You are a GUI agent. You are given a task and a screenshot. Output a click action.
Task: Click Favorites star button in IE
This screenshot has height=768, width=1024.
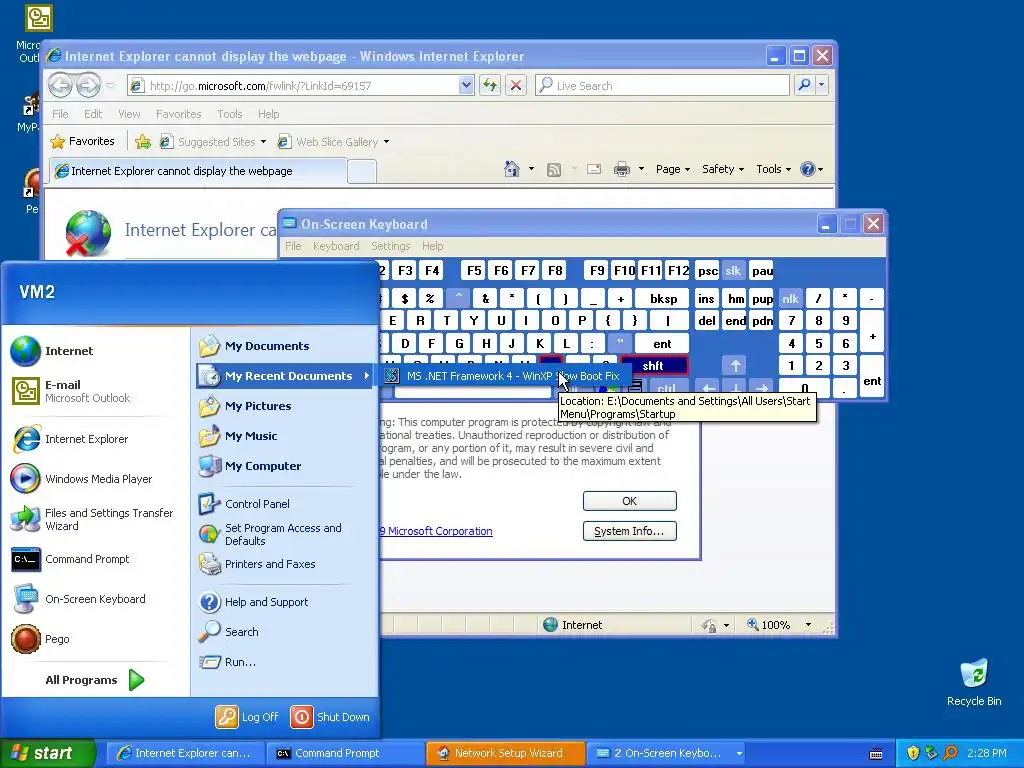82,141
